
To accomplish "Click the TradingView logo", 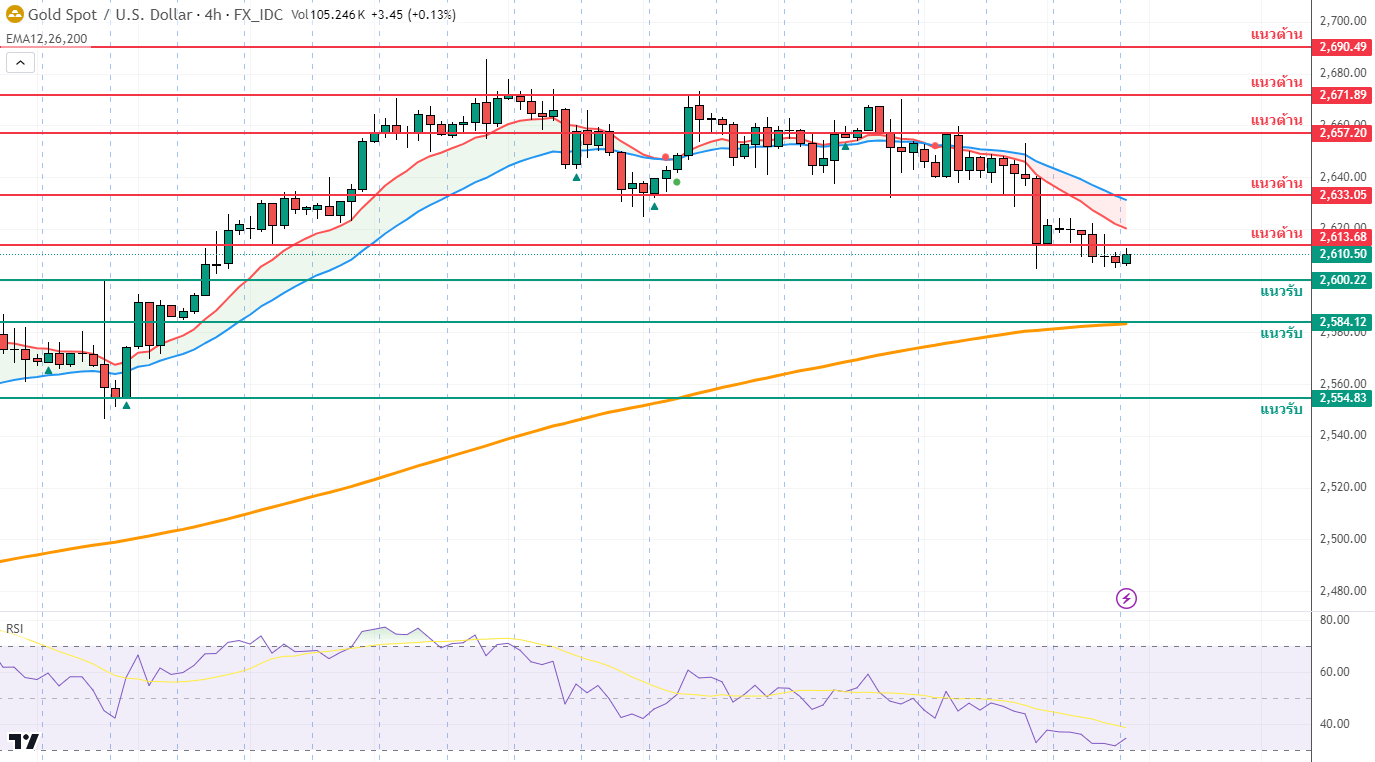I will click(24, 741).
